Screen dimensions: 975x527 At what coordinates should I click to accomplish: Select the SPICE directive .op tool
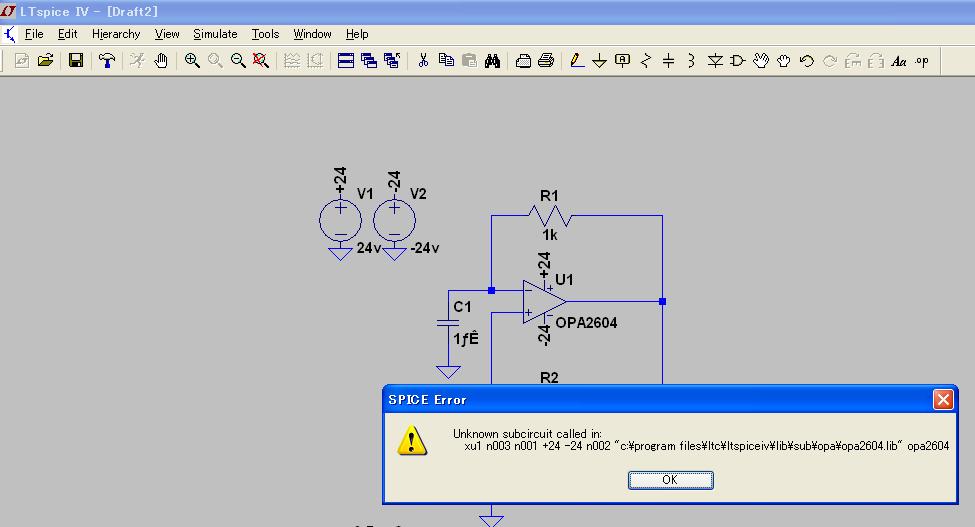pyautogui.click(x=922, y=61)
